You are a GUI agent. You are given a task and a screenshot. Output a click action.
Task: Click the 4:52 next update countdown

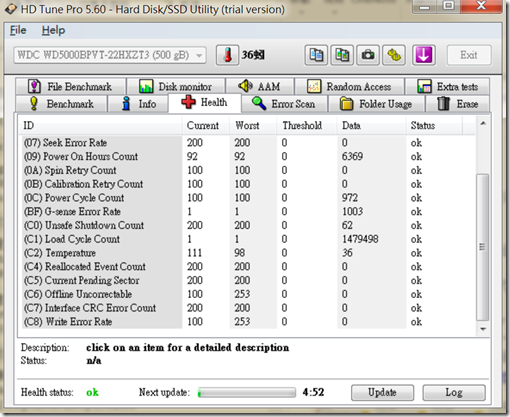pyautogui.click(x=313, y=392)
